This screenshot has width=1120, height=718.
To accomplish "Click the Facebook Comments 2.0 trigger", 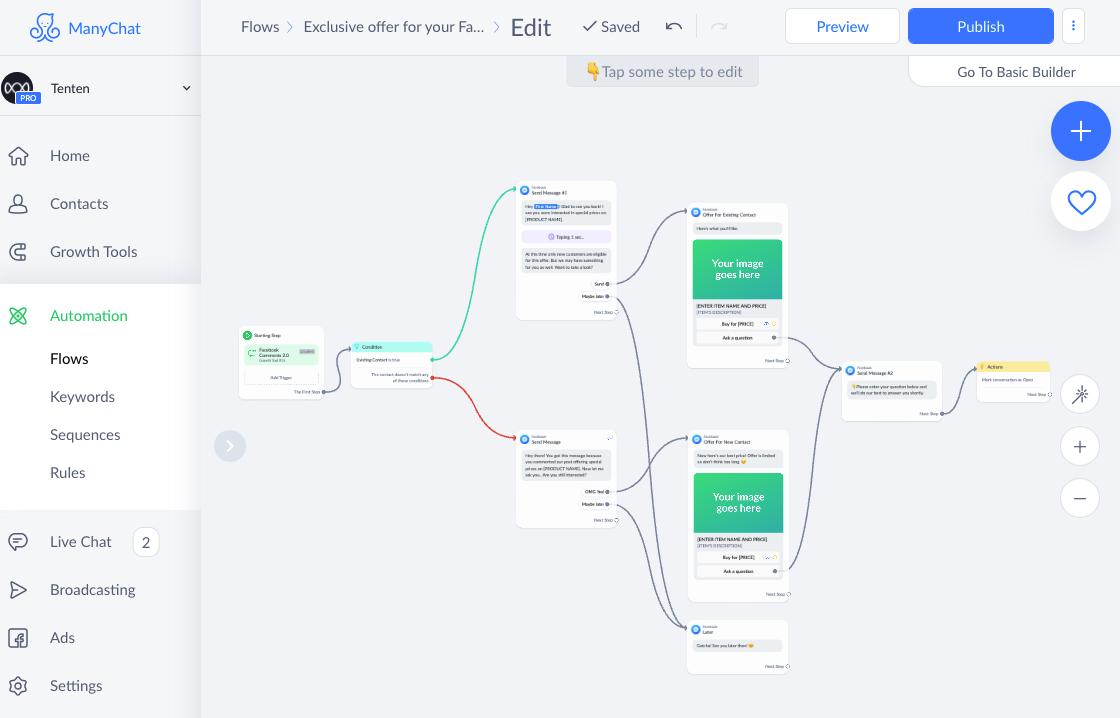I will [x=281, y=354].
